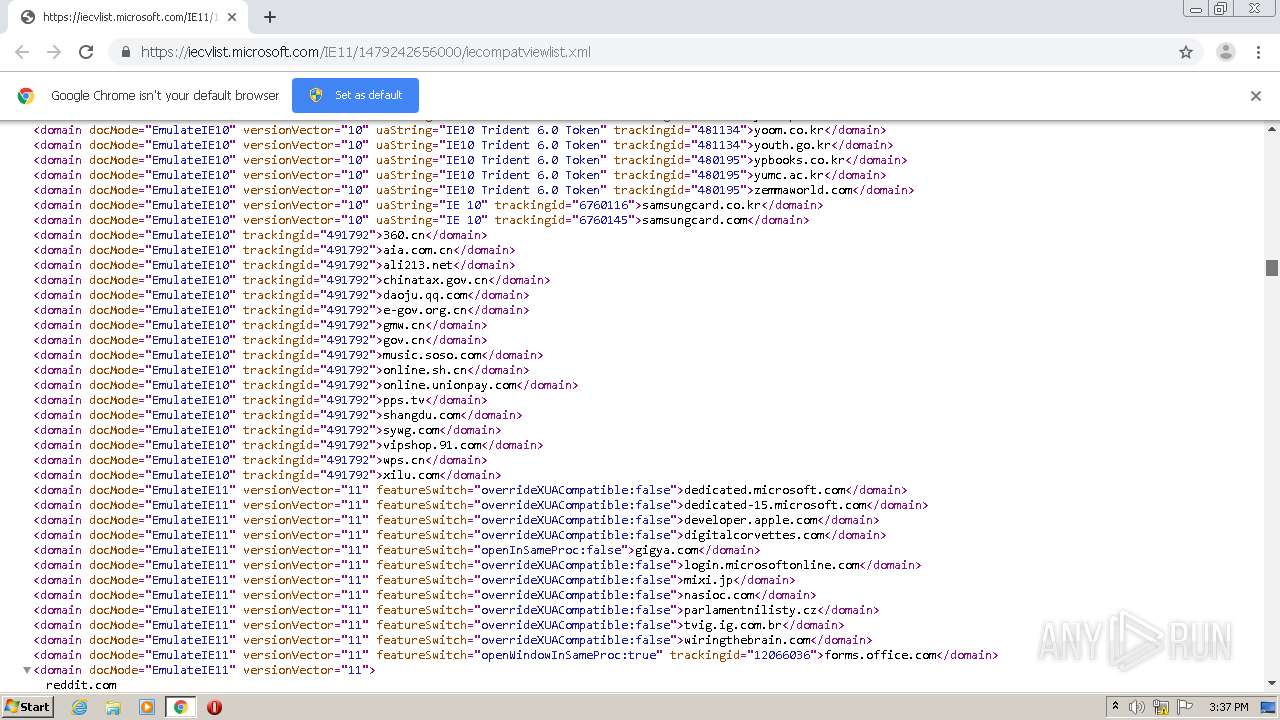Viewport: 1280px width, 720px height.
Task: Click the chinatax.gov.cn domain text
Action: 435,280
